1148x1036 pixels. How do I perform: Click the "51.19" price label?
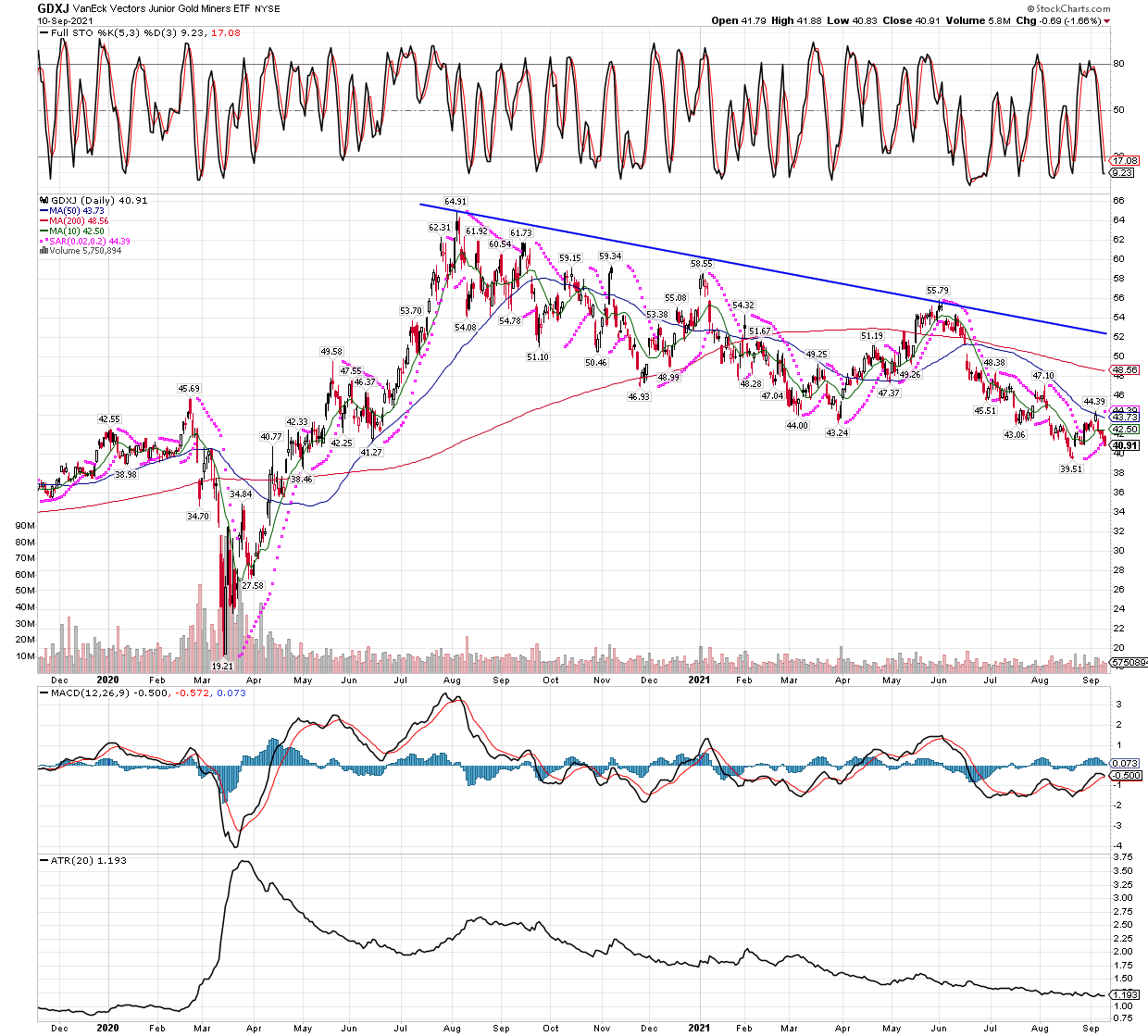[872, 336]
